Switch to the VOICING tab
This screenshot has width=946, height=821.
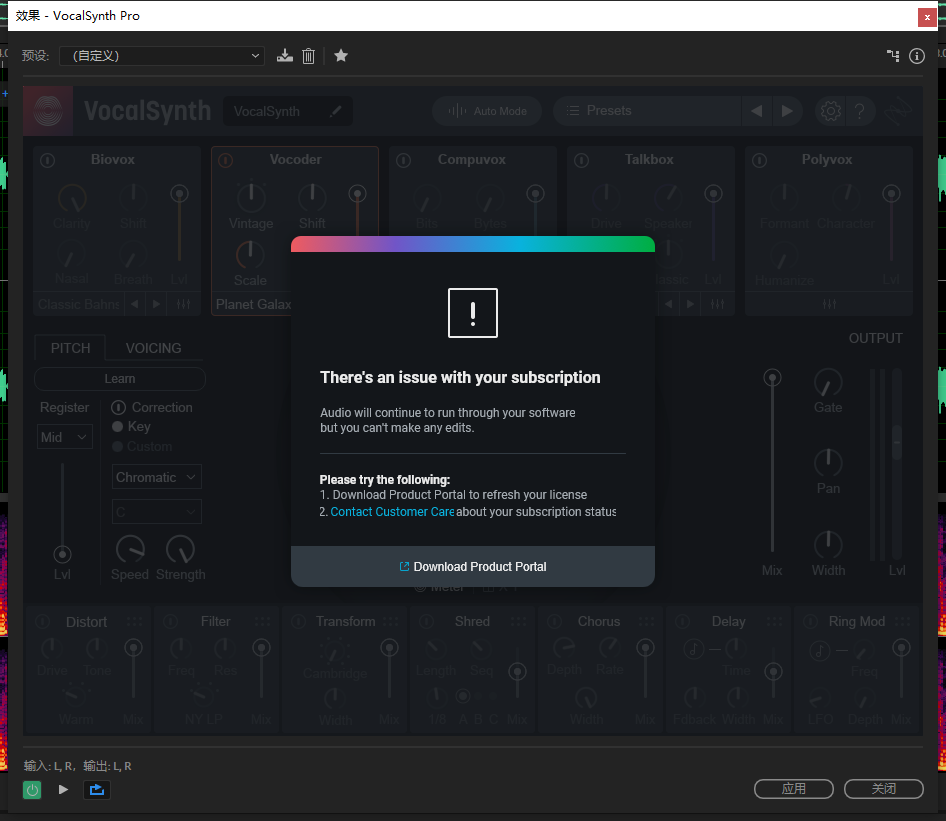click(153, 348)
